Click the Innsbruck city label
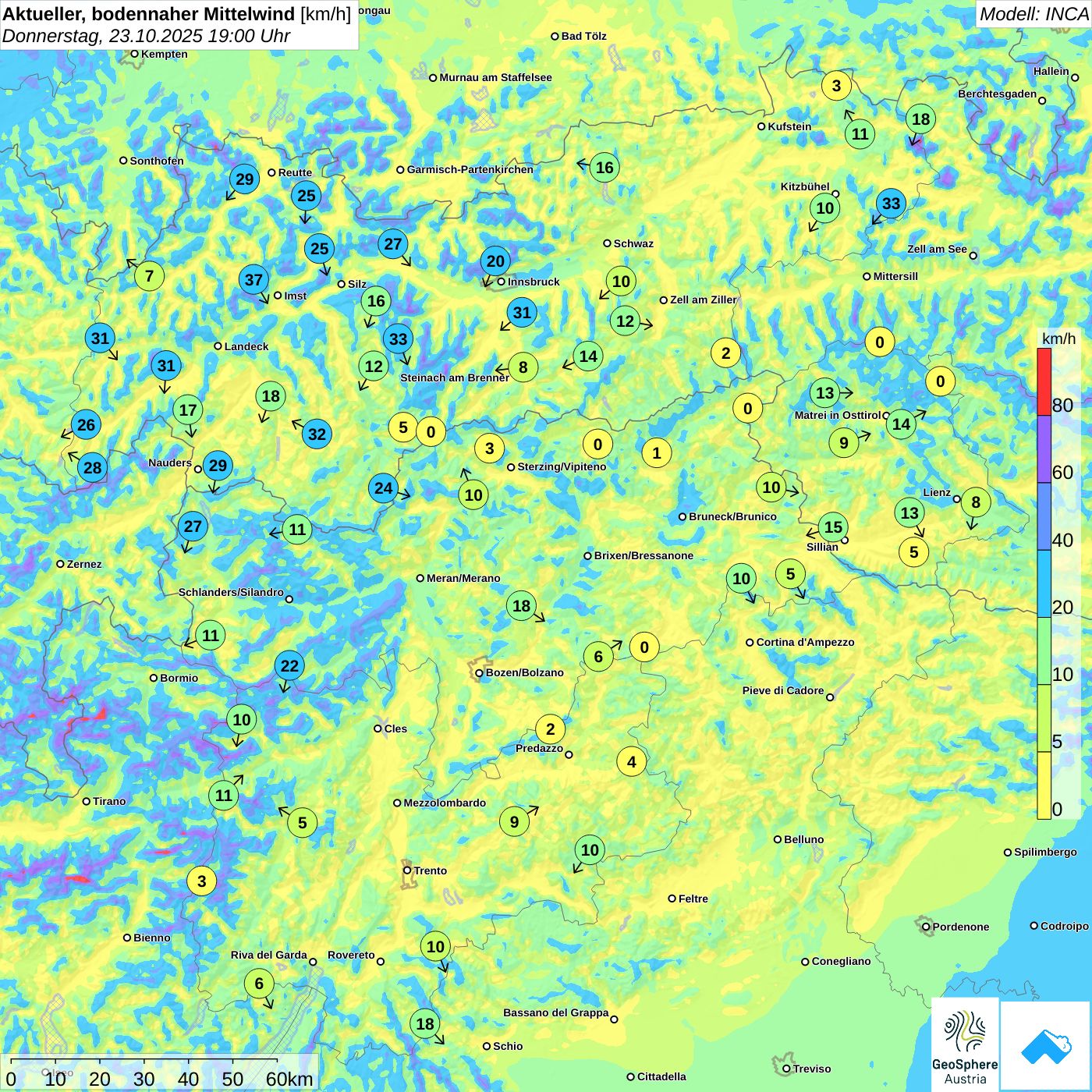Screen dimensions: 1092x1092 [x=534, y=282]
